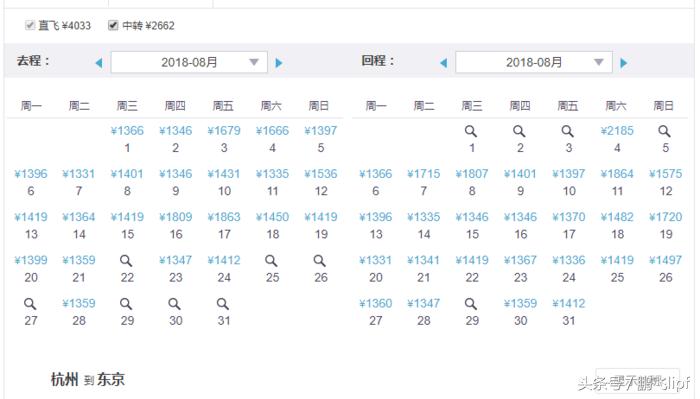Select return August 20 at ¥1331
700x399 pixels.
click(x=375, y=260)
